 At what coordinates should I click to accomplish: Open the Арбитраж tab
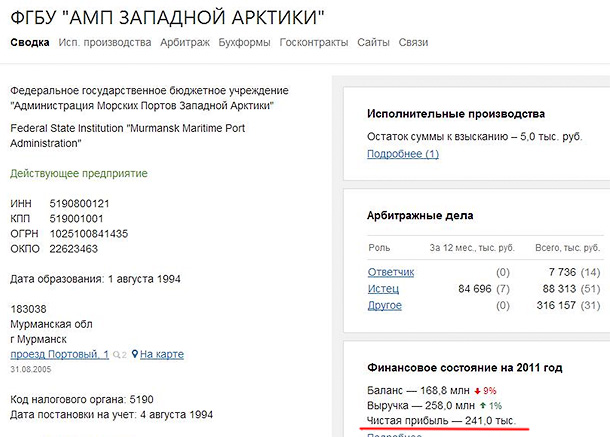tap(189, 43)
